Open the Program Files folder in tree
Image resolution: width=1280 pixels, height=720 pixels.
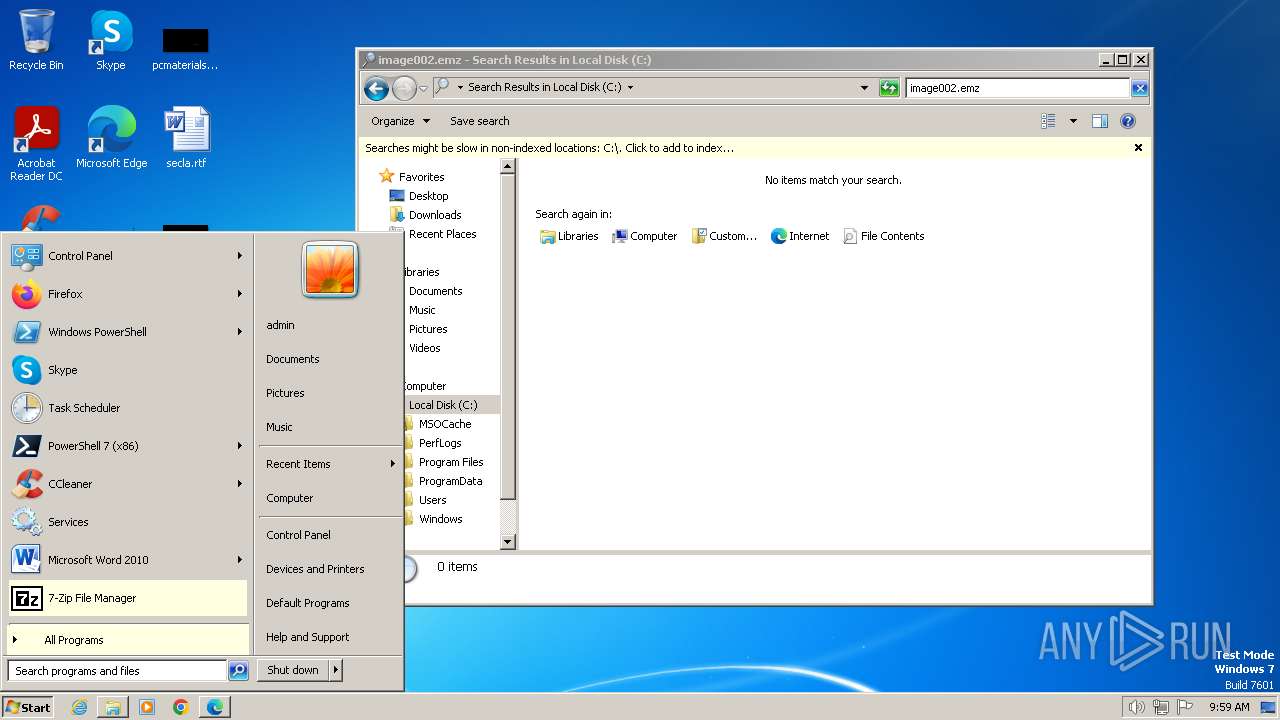(451, 462)
